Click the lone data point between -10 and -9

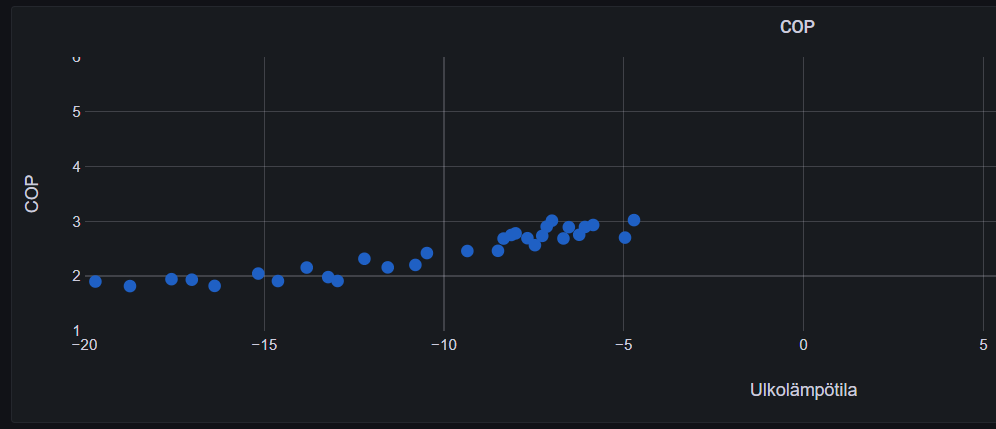pyautogui.click(x=467, y=251)
